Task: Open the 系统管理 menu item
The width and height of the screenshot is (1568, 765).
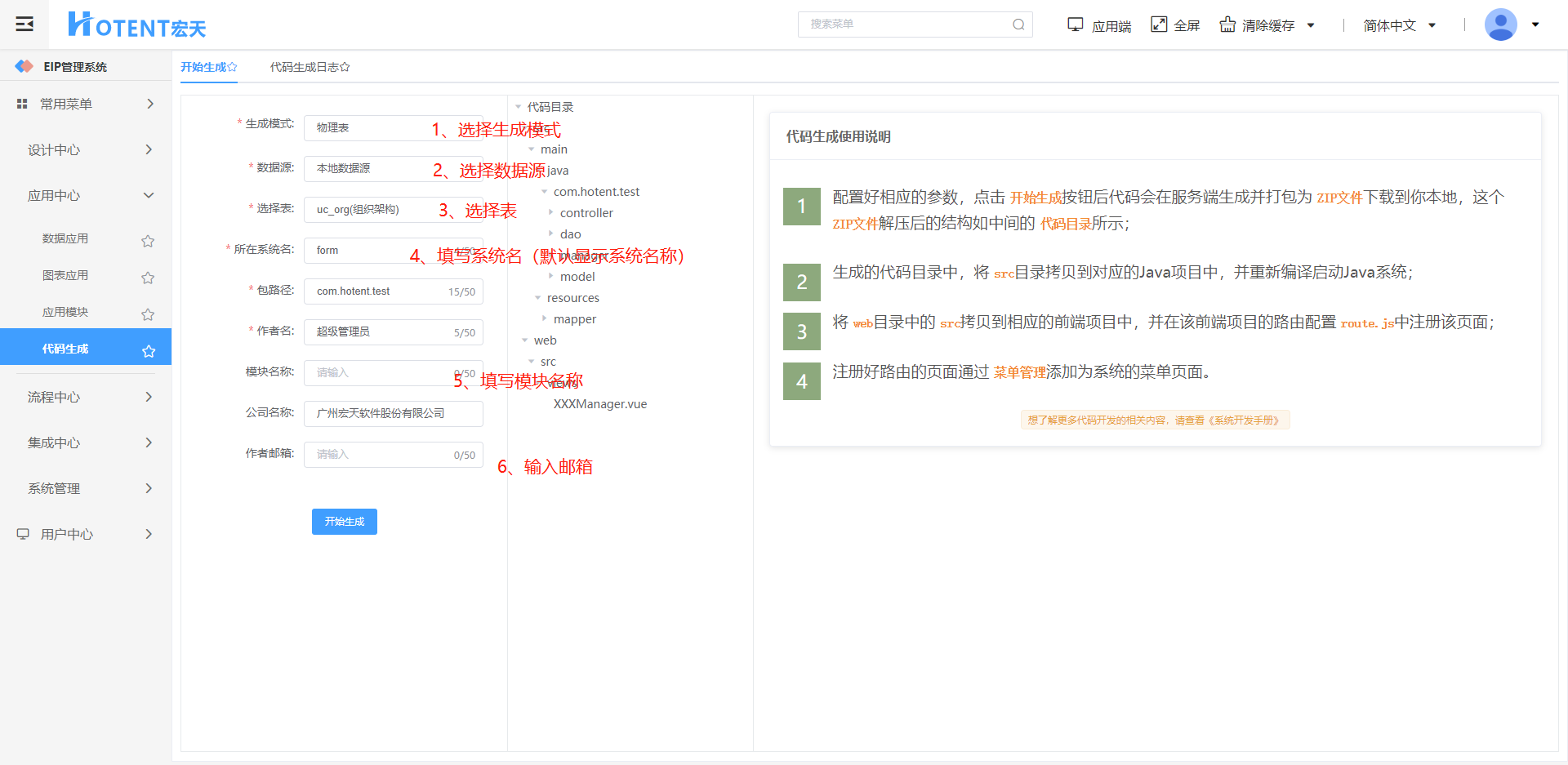Action: [86, 488]
